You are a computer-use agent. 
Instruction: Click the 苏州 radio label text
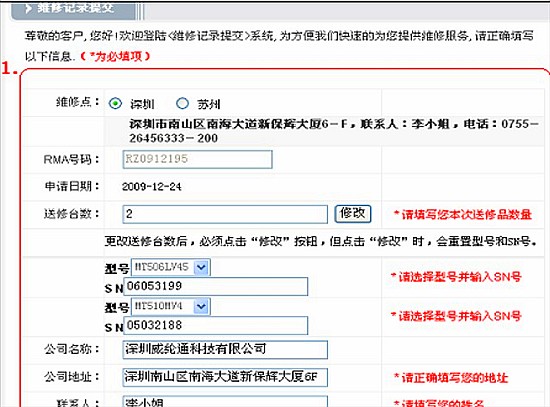point(209,104)
